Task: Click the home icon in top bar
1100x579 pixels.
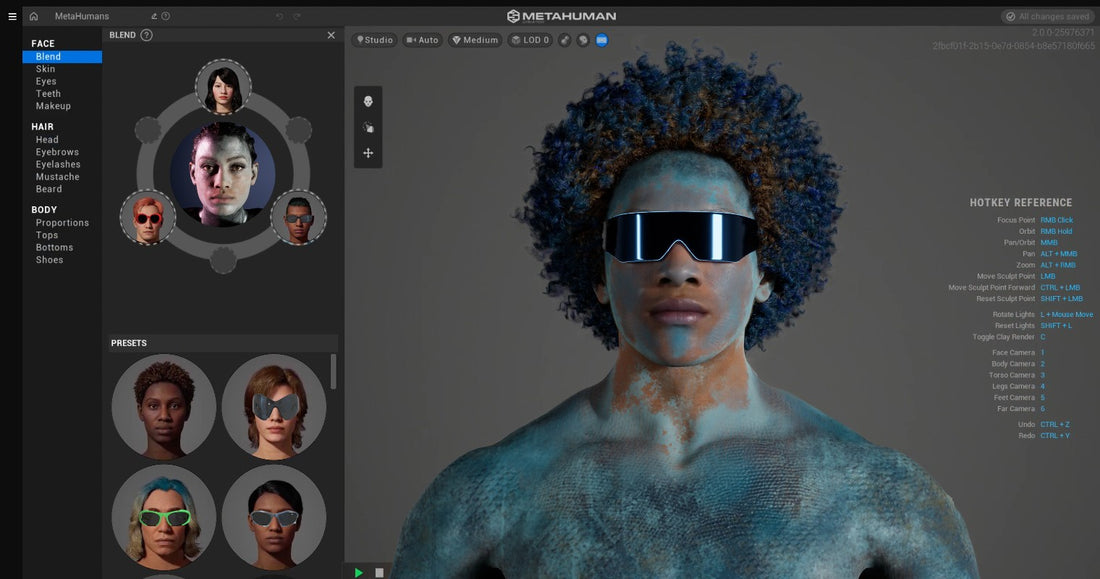Action: tap(34, 16)
